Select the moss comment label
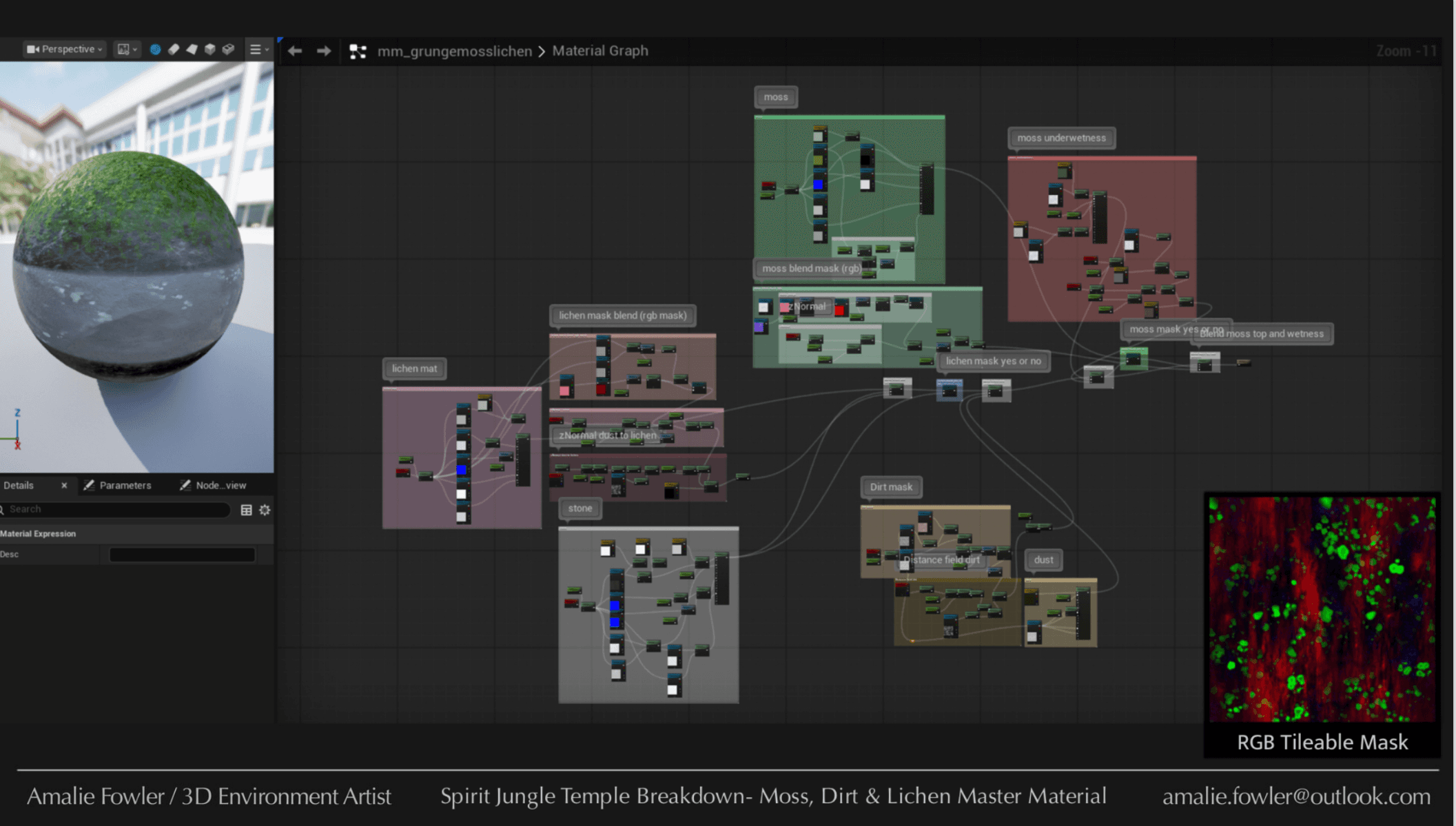Viewport: 1456px width, 826px height. (776, 97)
